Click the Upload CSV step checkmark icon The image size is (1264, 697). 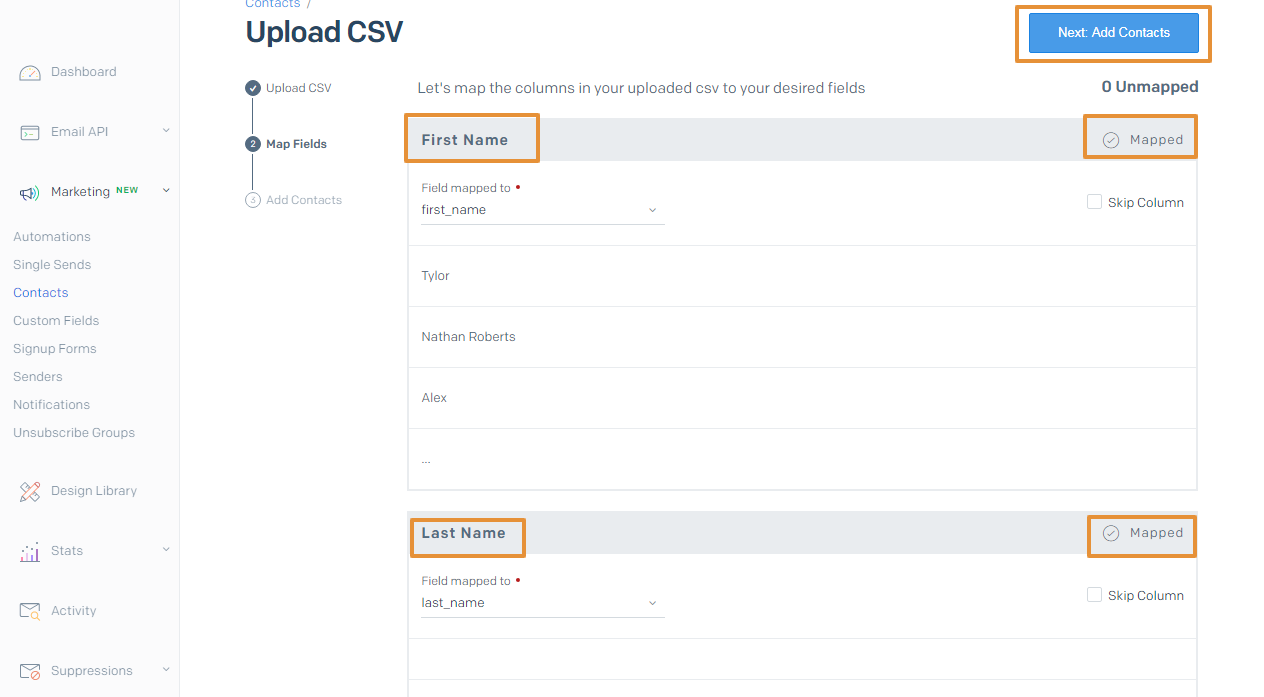pyautogui.click(x=253, y=88)
